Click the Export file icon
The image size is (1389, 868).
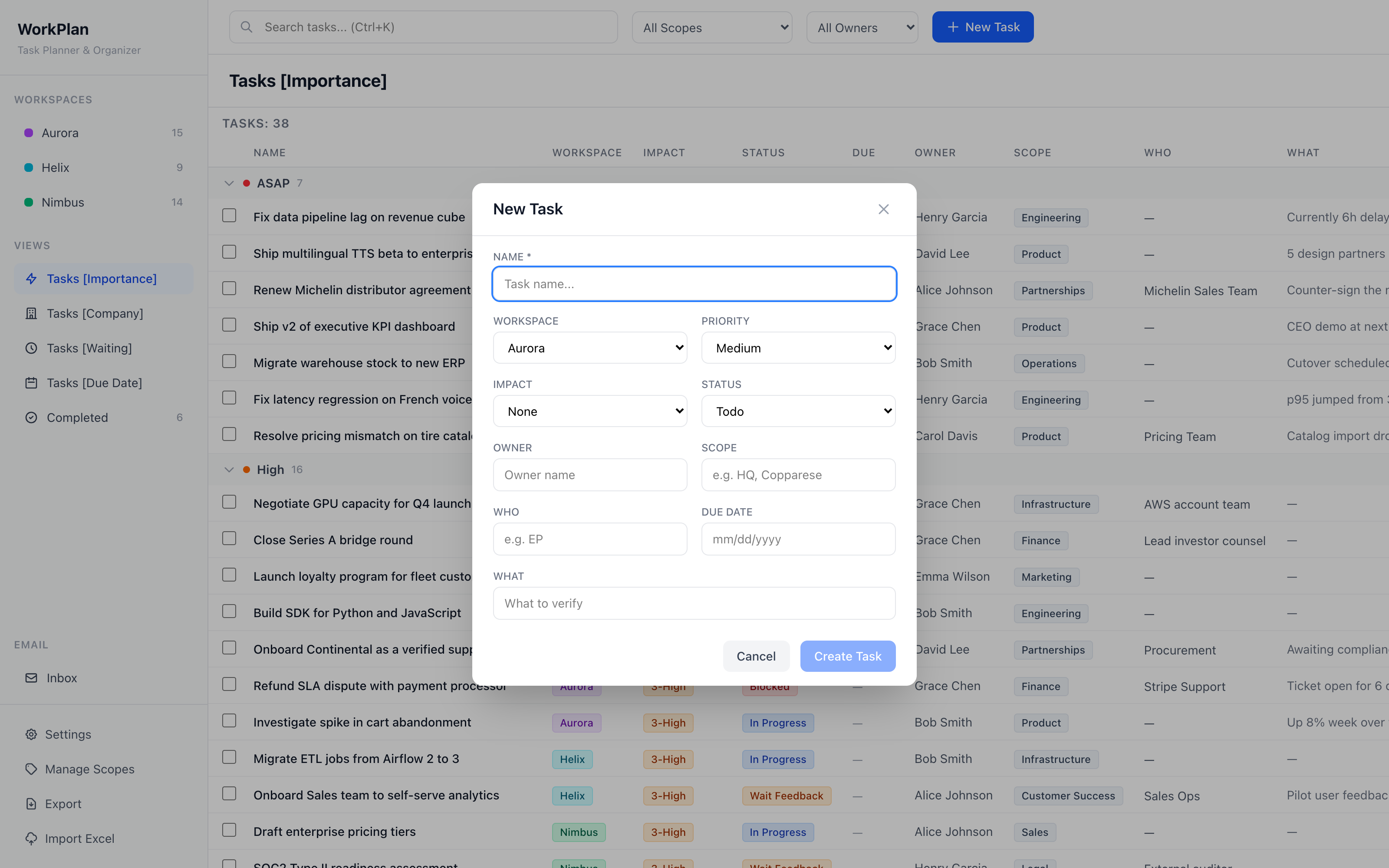pyautogui.click(x=32, y=804)
